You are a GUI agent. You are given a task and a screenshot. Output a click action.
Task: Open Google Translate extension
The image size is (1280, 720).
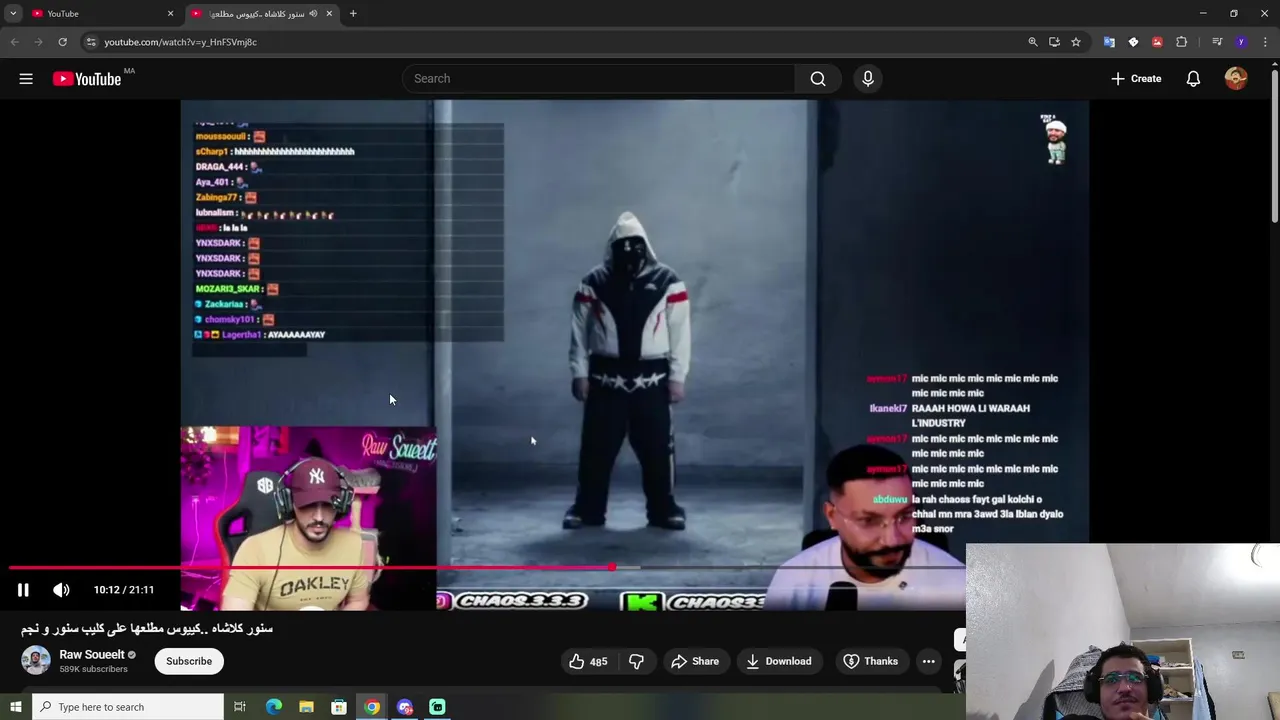[1109, 42]
